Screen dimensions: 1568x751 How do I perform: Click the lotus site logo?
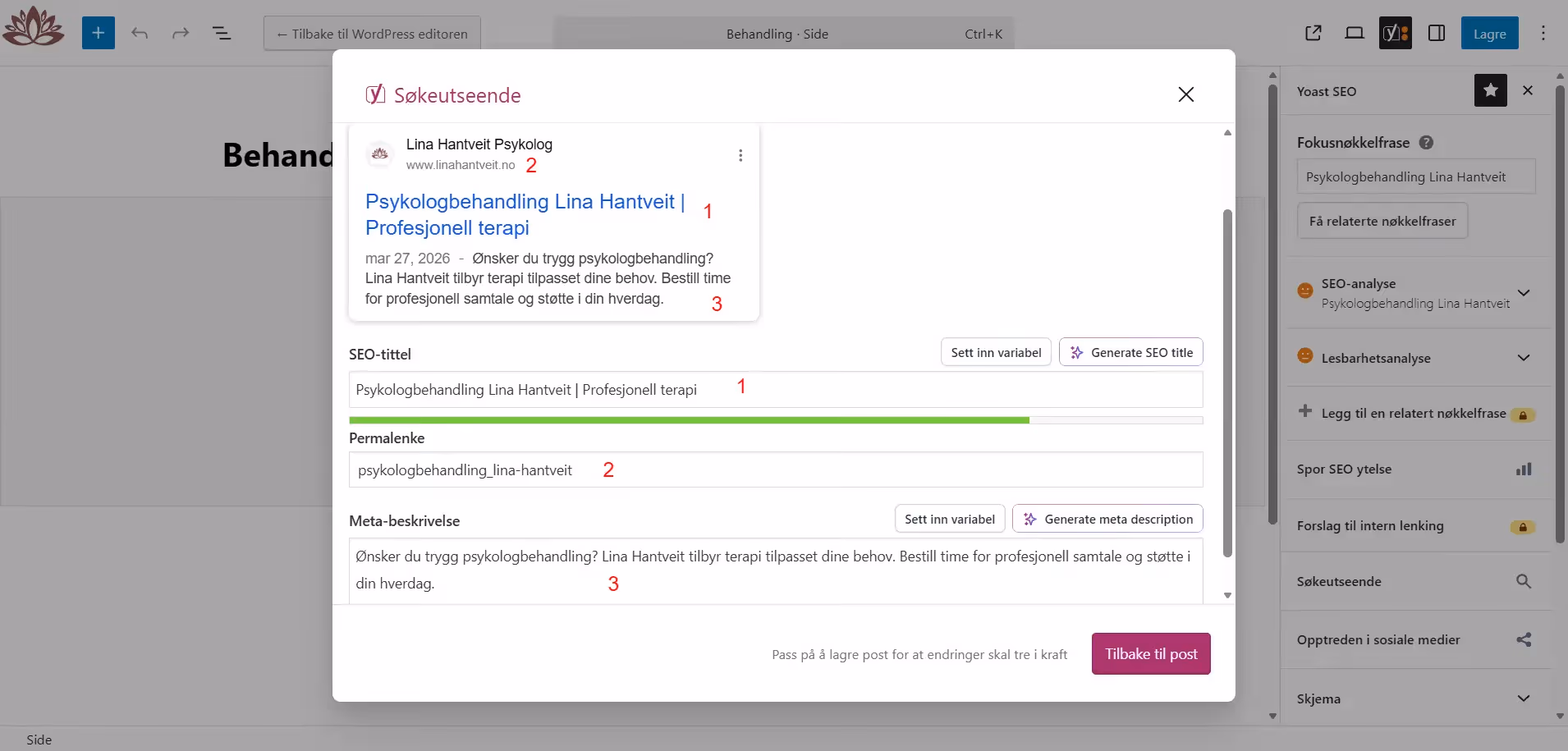pos(34,25)
